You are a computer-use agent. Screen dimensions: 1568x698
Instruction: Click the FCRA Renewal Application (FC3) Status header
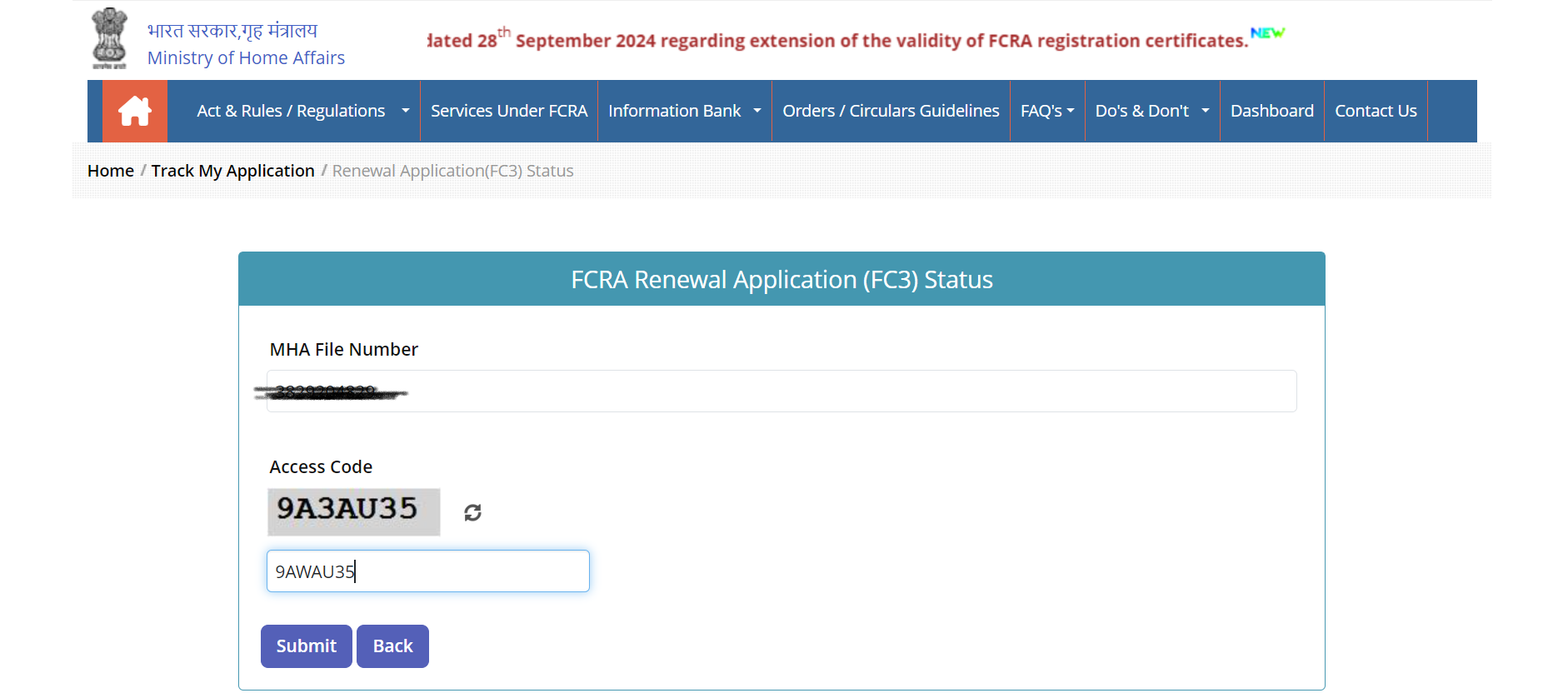point(782,279)
